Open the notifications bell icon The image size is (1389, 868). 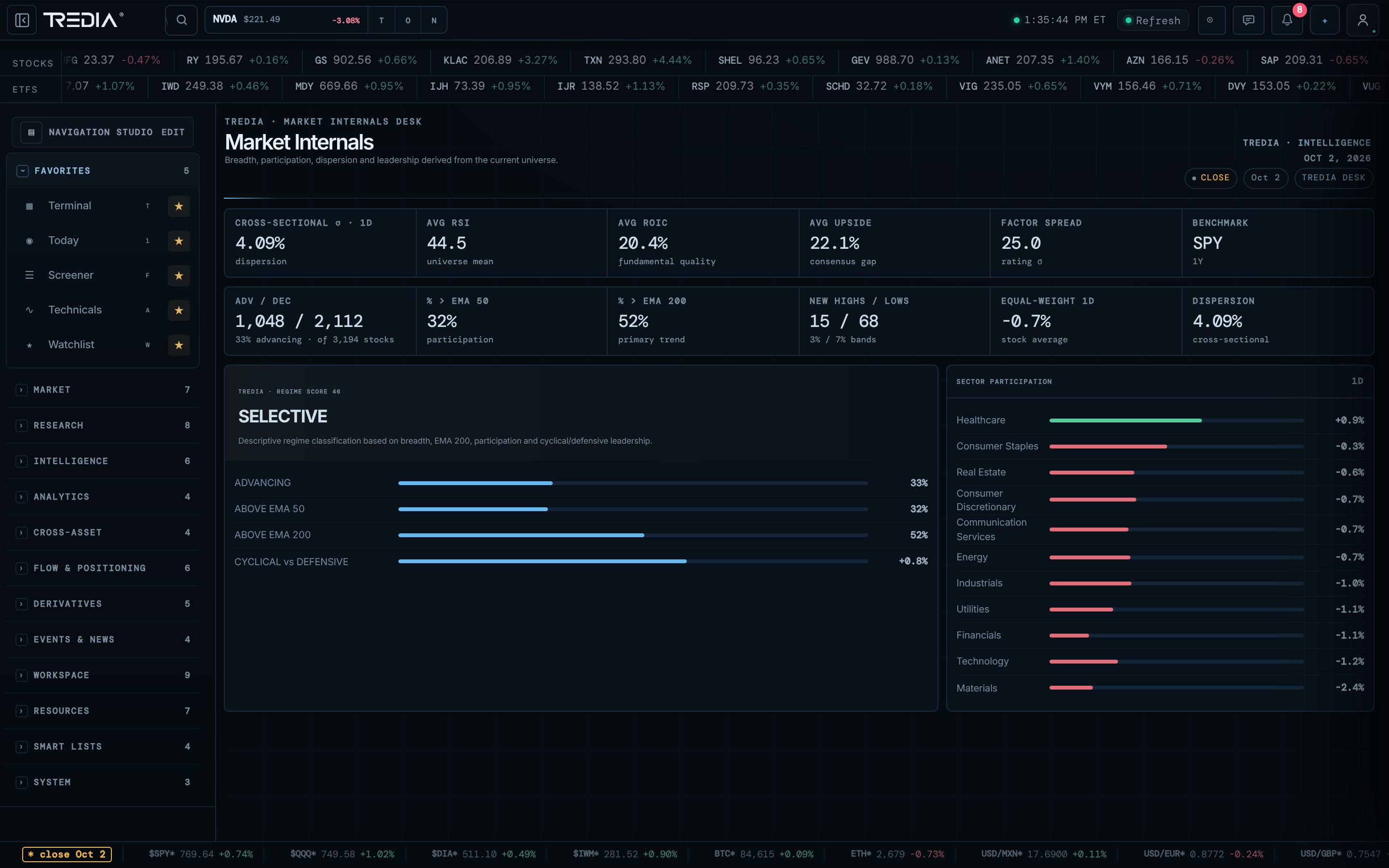1287,20
